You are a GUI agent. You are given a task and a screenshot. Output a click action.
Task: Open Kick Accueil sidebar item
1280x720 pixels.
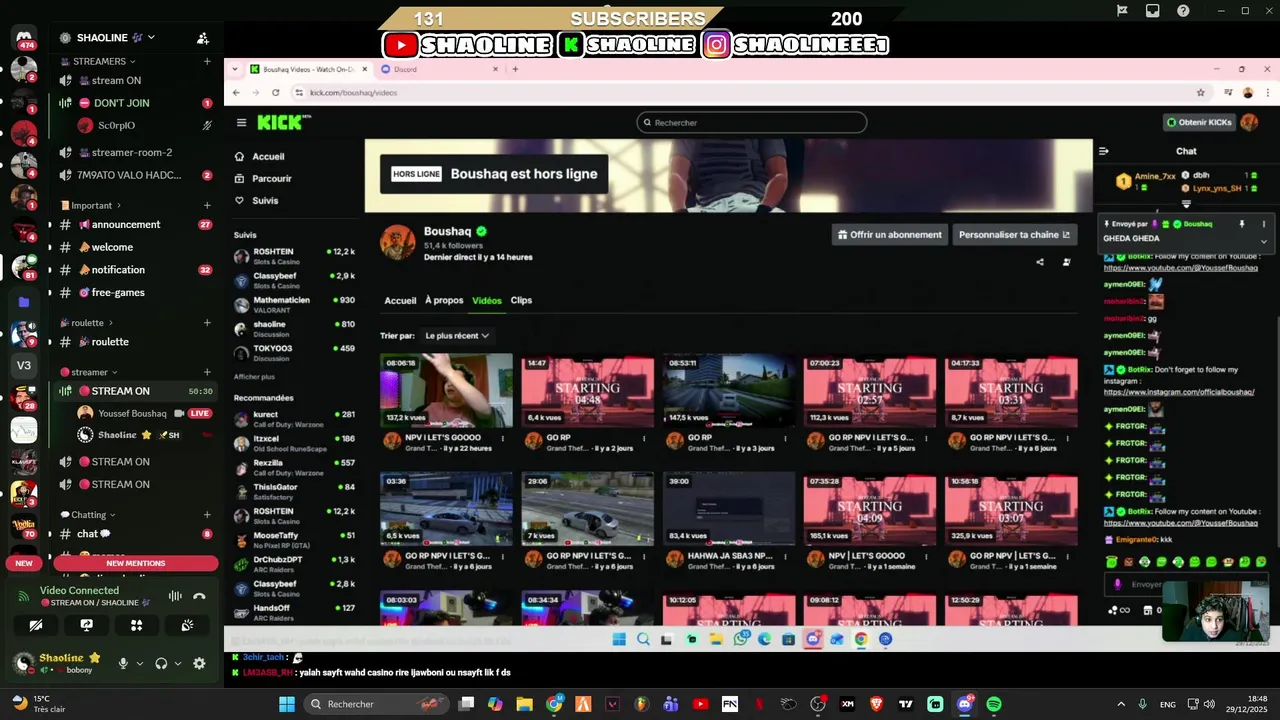pos(268,157)
